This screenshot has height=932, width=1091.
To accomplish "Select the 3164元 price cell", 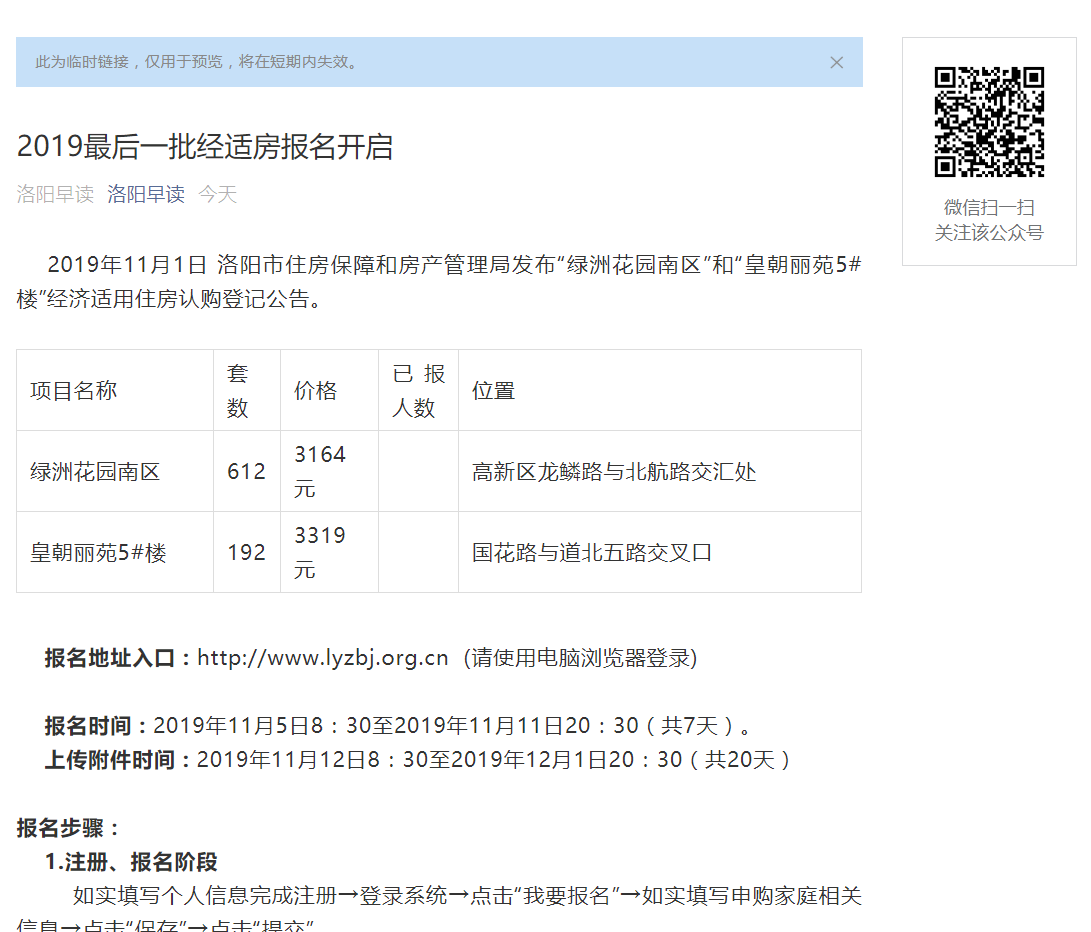I will [x=329, y=472].
